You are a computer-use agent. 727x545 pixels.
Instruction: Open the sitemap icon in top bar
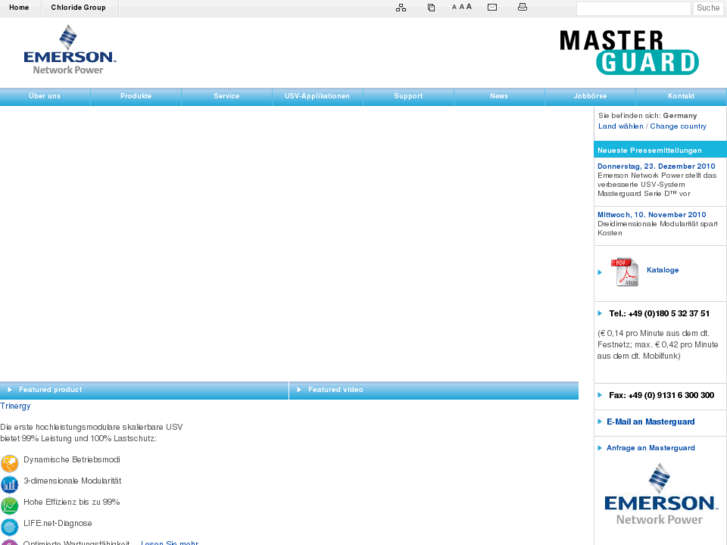point(401,7)
